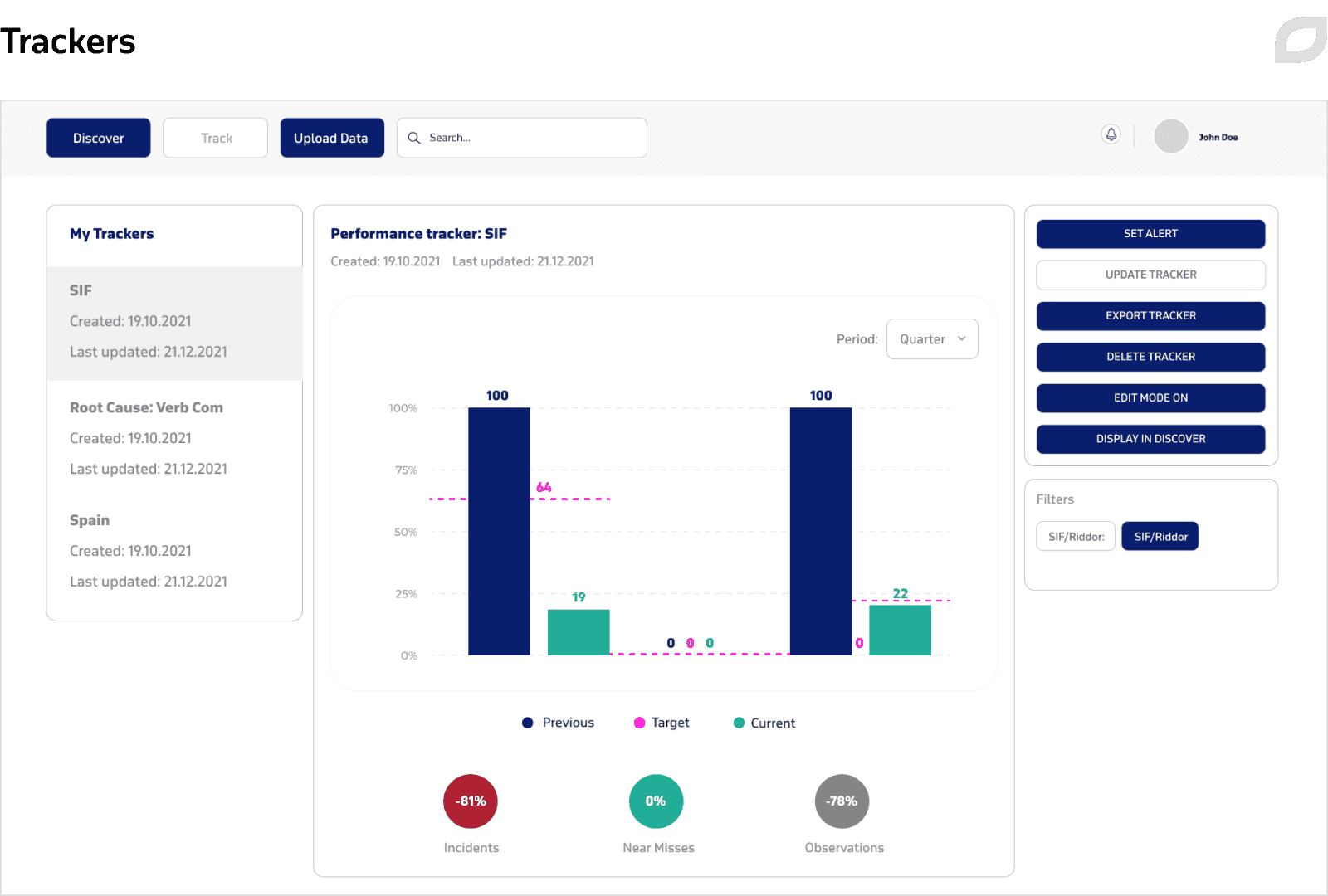Screen dimensions: 1328x896
Task: Click the teal bar labeled 22
Action: 900,630
